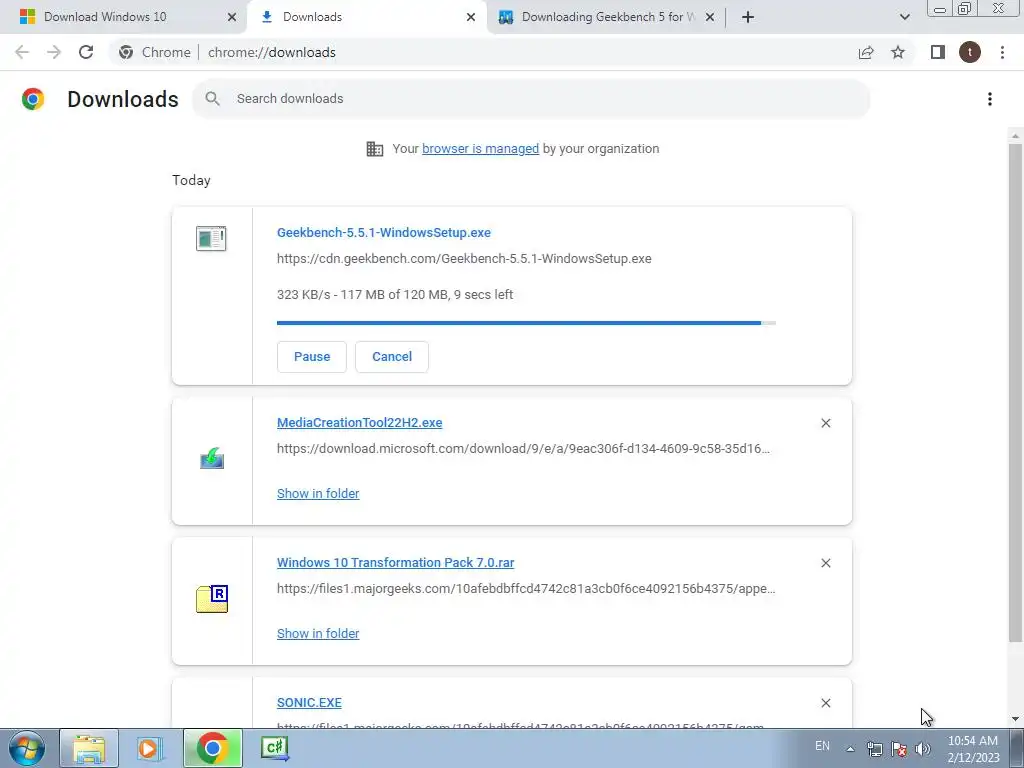Pause the Geekbench download
The height and width of the screenshot is (768, 1024).
(x=312, y=357)
